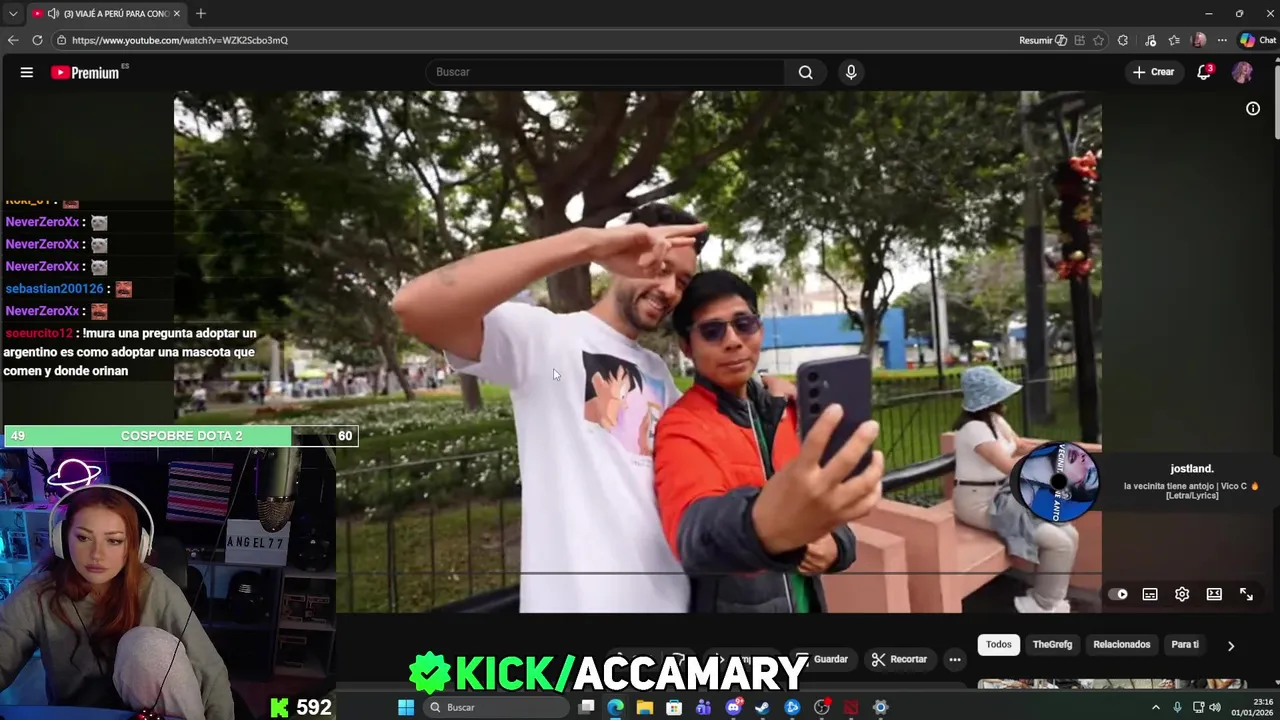This screenshot has height=720, width=1280.
Task: Open the YouTube hamburger guide menu
Action: 27,72
